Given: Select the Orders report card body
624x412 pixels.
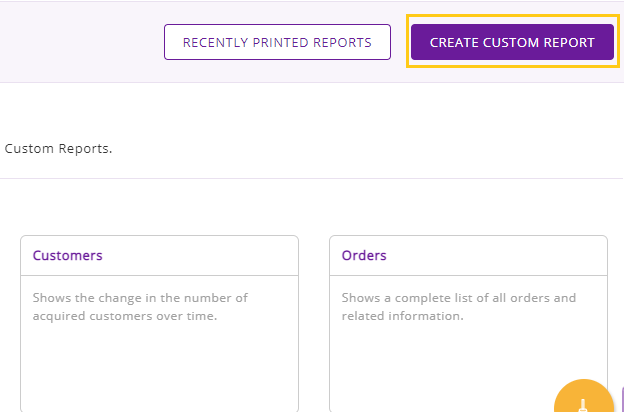Looking at the screenshot, I should 468,344.
